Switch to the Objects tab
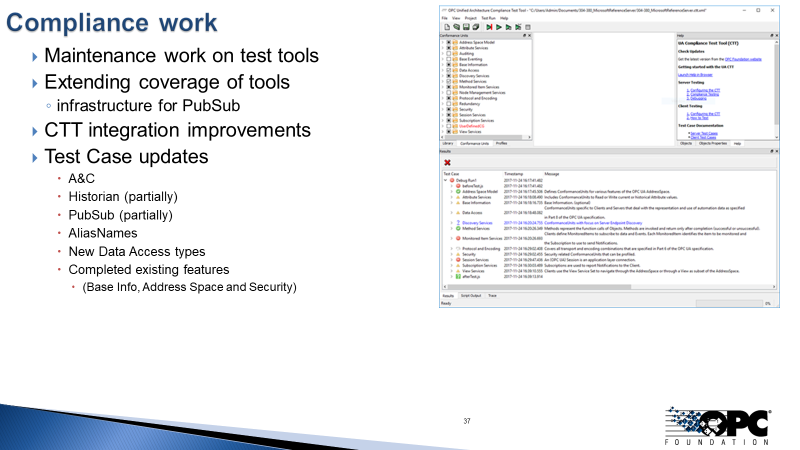The image size is (800, 450). pos(686,143)
